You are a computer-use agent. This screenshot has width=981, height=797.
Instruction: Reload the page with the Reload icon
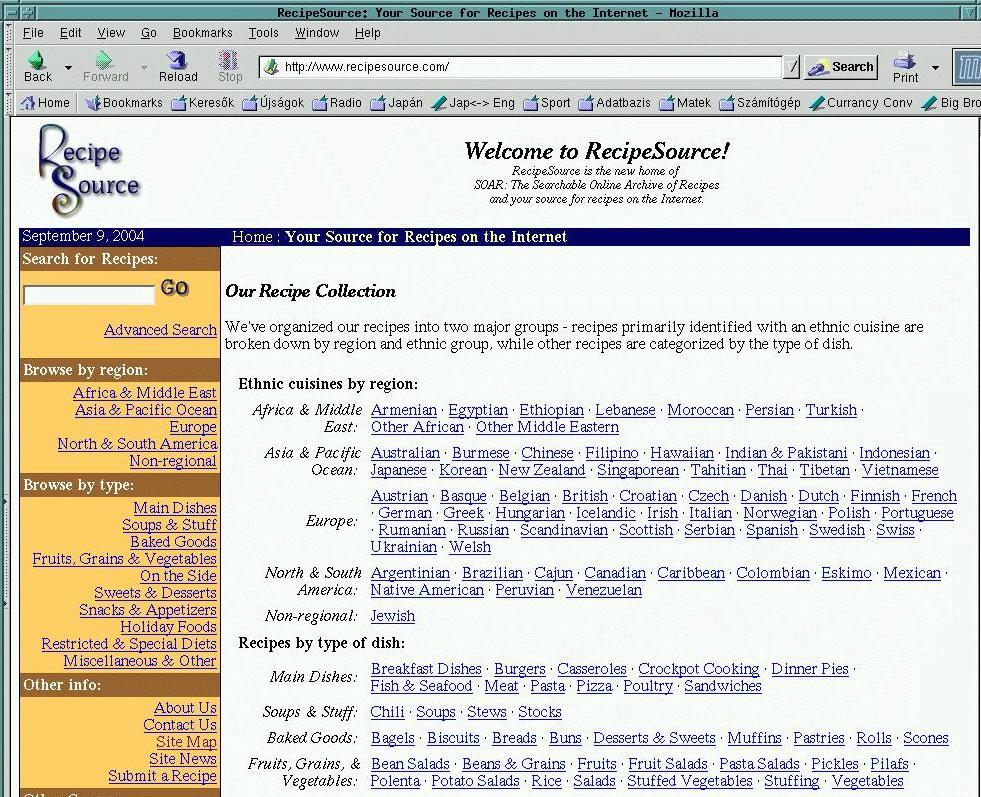pos(178,60)
